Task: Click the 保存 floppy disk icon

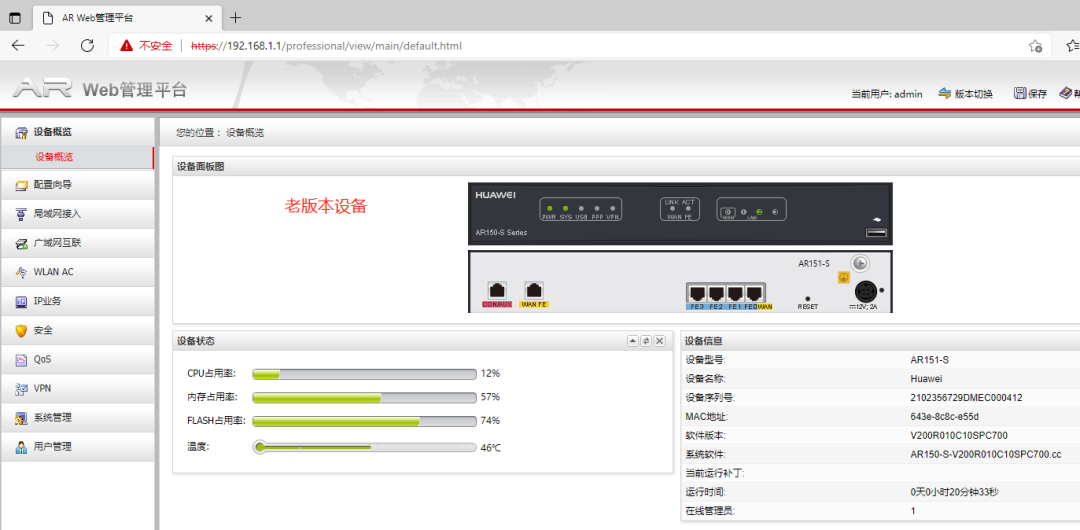Action: [1020, 94]
